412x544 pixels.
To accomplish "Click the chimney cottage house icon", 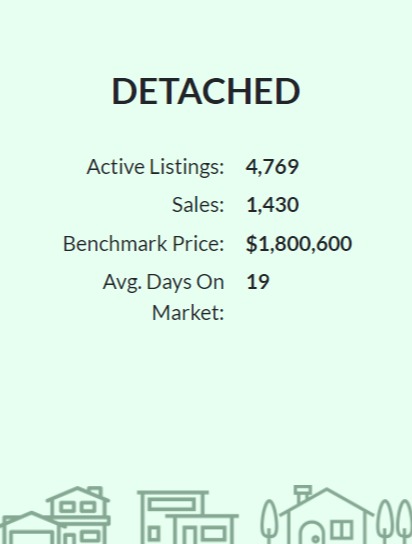I will [x=326, y=515].
